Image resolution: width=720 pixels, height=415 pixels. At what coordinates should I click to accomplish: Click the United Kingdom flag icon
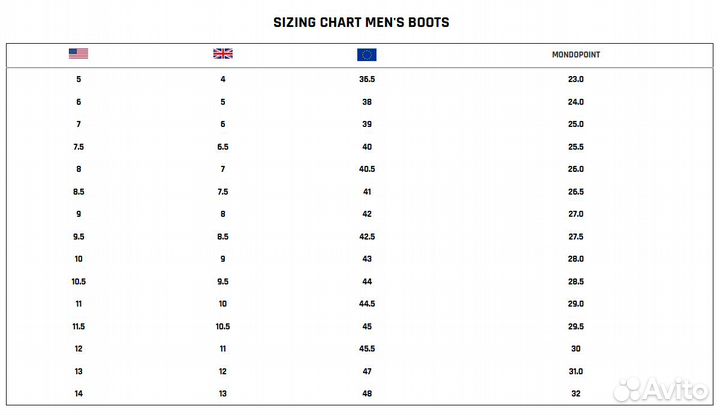pyautogui.click(x=223, y=54)
